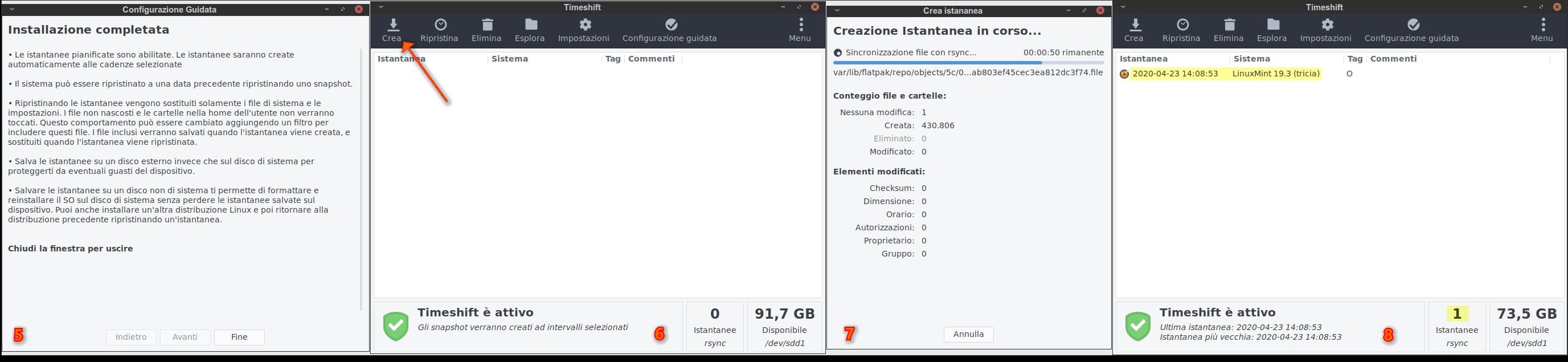The height and width of the screenshot is (362, 1568).
Task: Open window menu arrow of right Timeshift window
Action: [x=1124, y=7]
